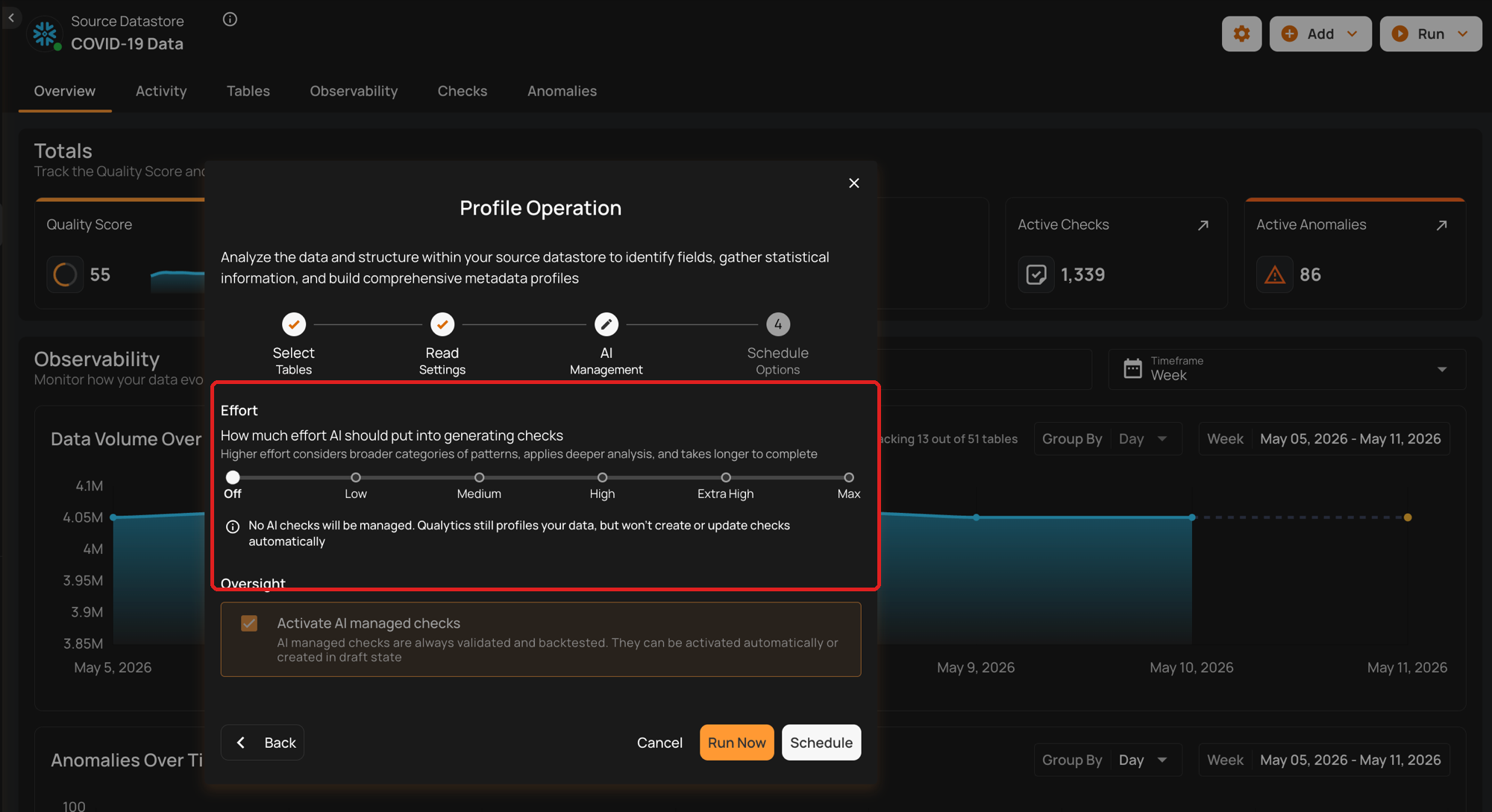Viewport: 1492px width, 812px height.
Task: Click the AI Management pencil step icon
Action: click(606, 324)
